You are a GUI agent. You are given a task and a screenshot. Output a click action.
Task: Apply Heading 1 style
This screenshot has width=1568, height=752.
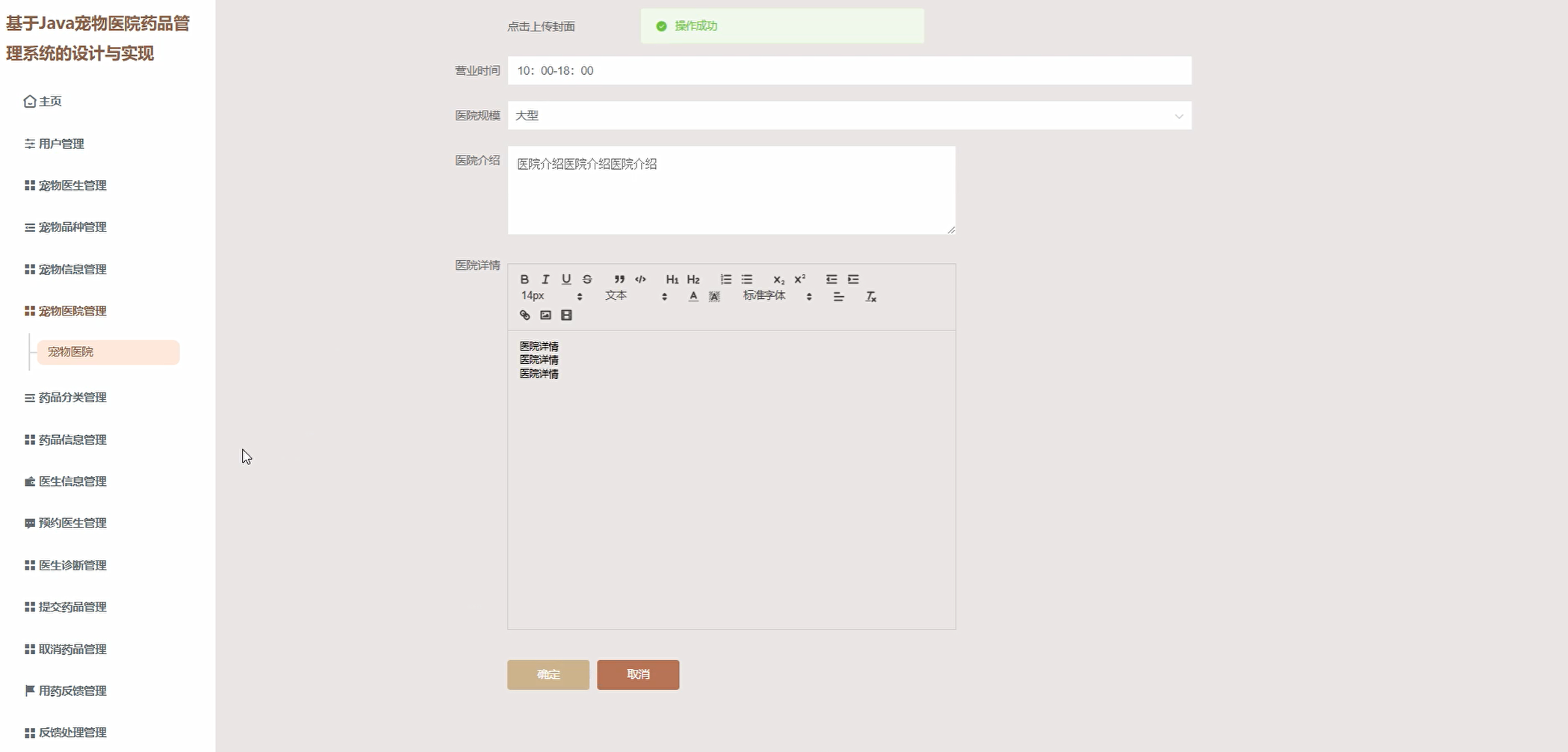[x=672, y=280]
